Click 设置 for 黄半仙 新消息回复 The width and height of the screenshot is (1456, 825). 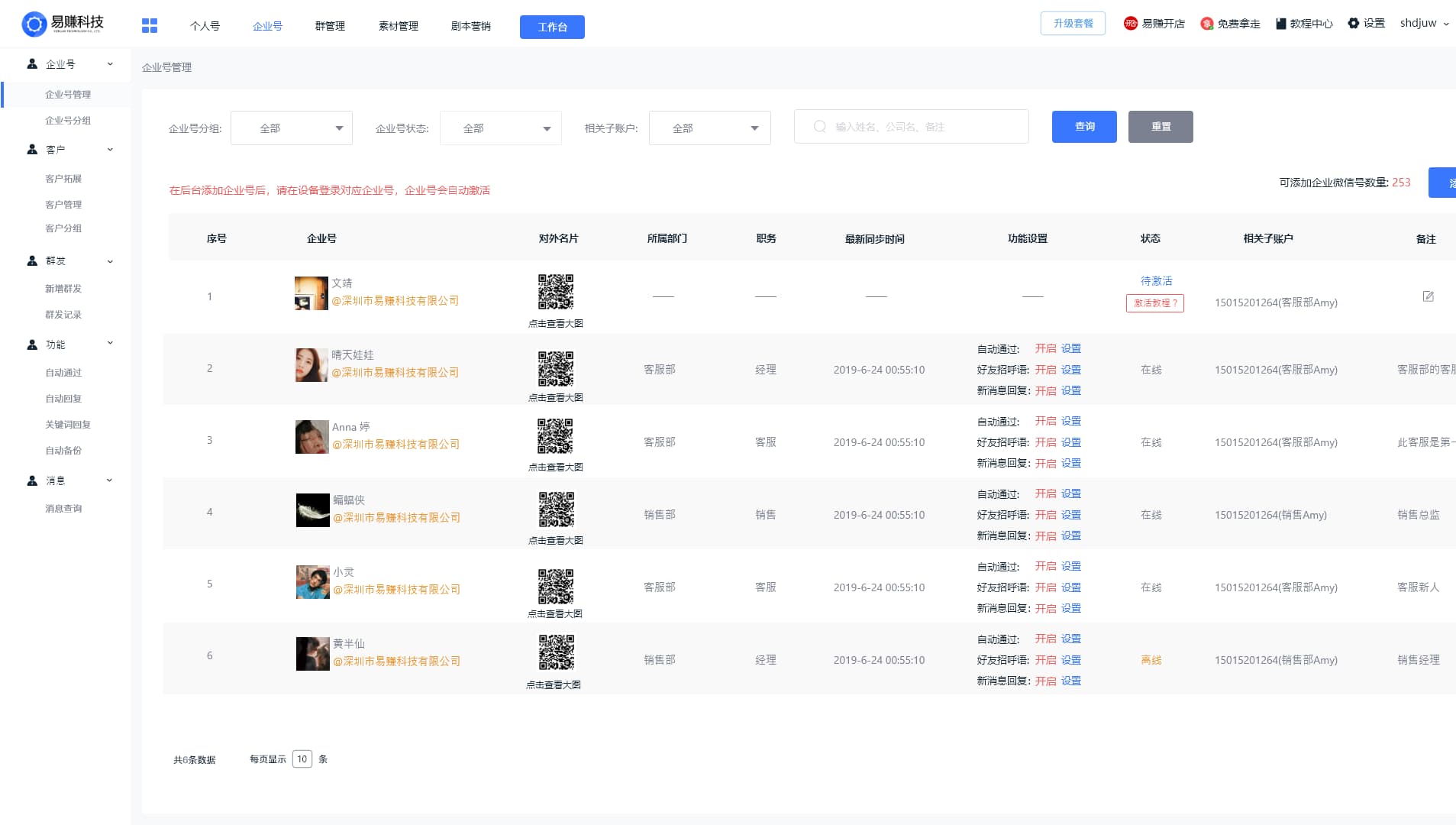tap(1070, 681)
